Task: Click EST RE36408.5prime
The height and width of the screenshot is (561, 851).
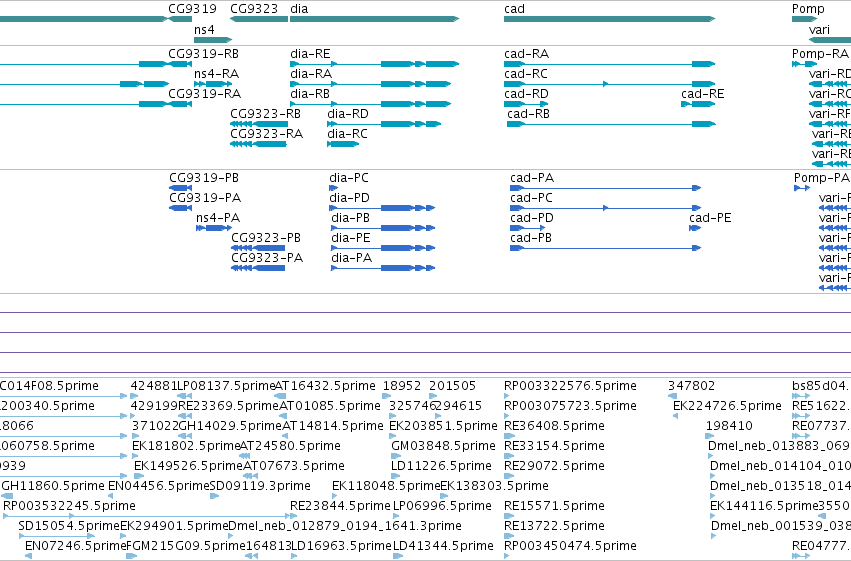Action: coord(554,426)
